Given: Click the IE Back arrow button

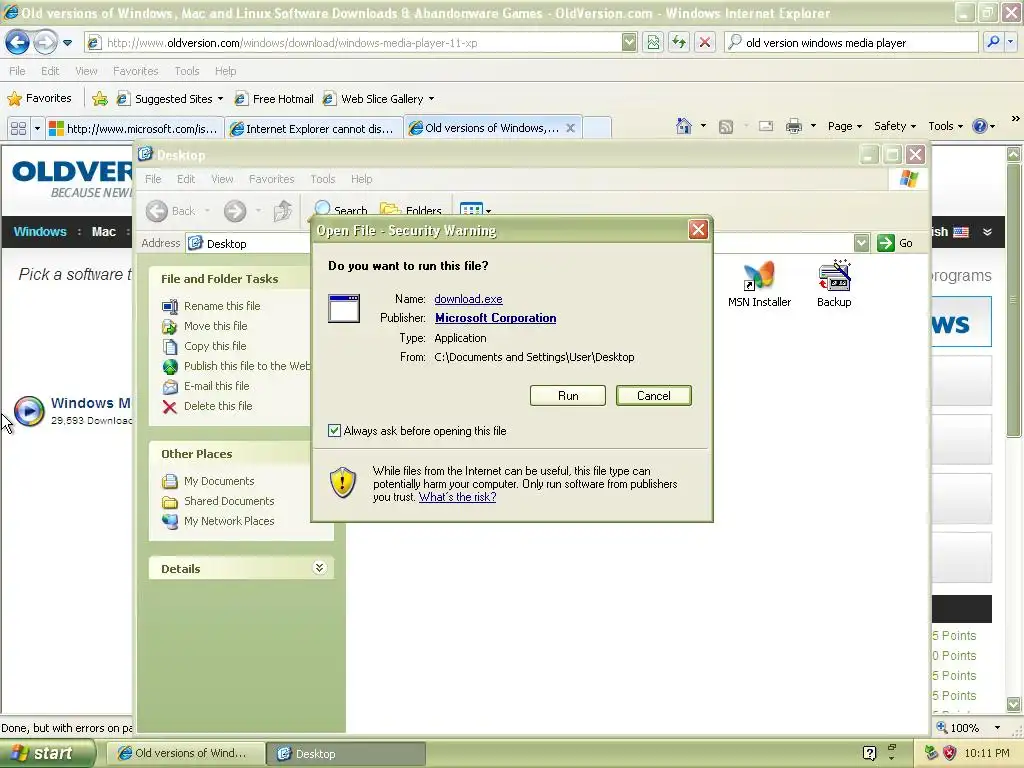Looking at the screenshot, I should [18, 43].
